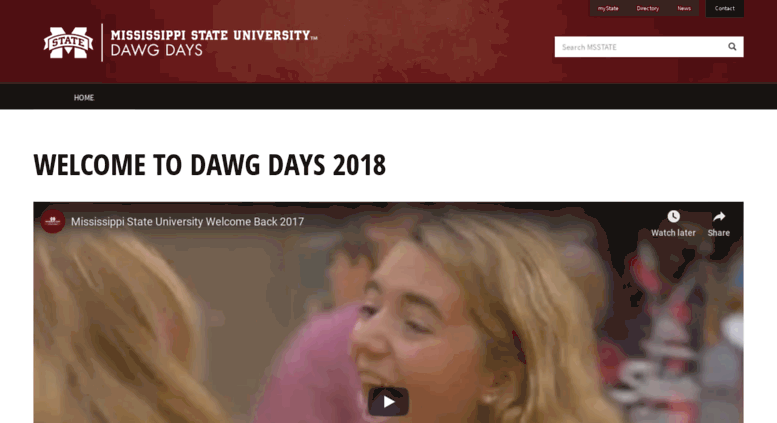
Task: Click the Share arrow icon
Action: click(x=719, y=216)
